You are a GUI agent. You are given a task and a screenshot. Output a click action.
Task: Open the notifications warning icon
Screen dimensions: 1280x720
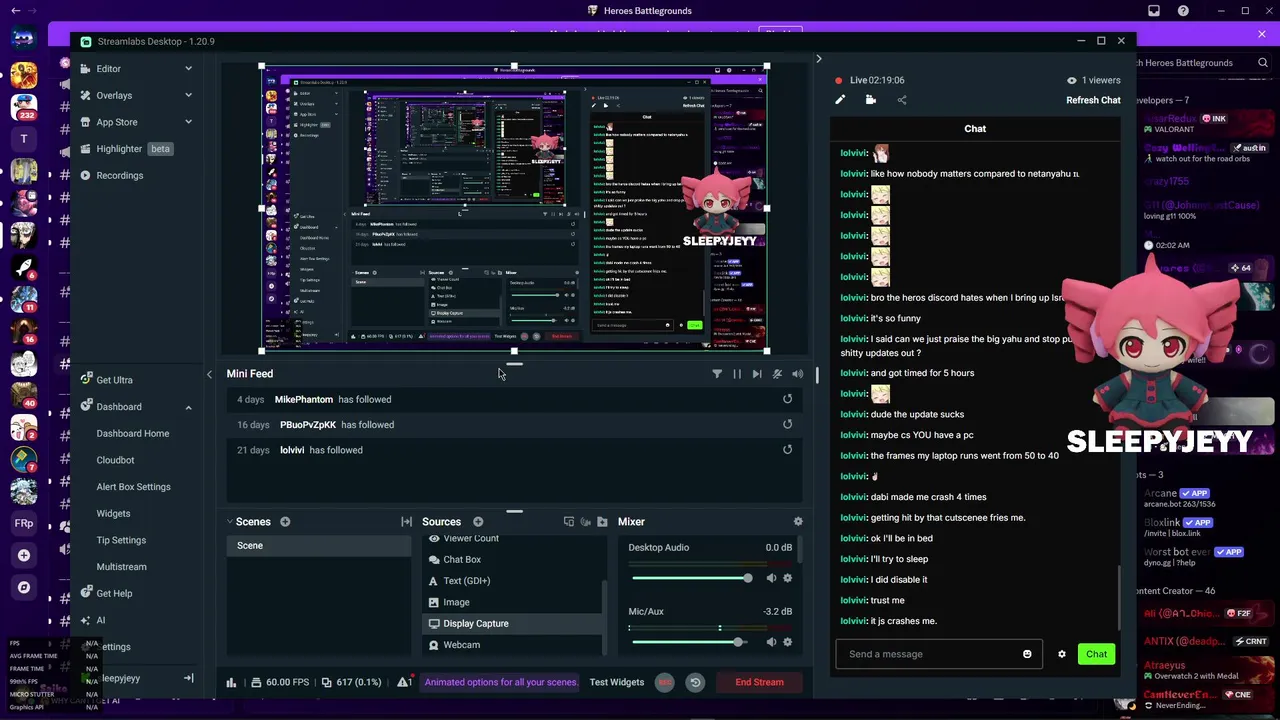tap(404, 682)
